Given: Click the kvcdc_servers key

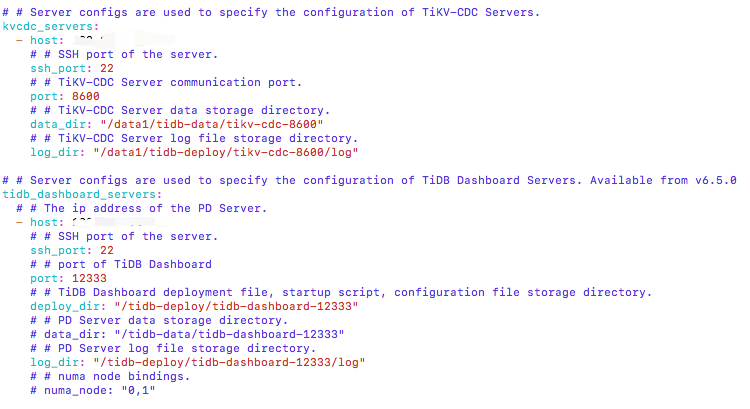Looking at the screenshot, I should pyautogui.click(x=51, y=26).
